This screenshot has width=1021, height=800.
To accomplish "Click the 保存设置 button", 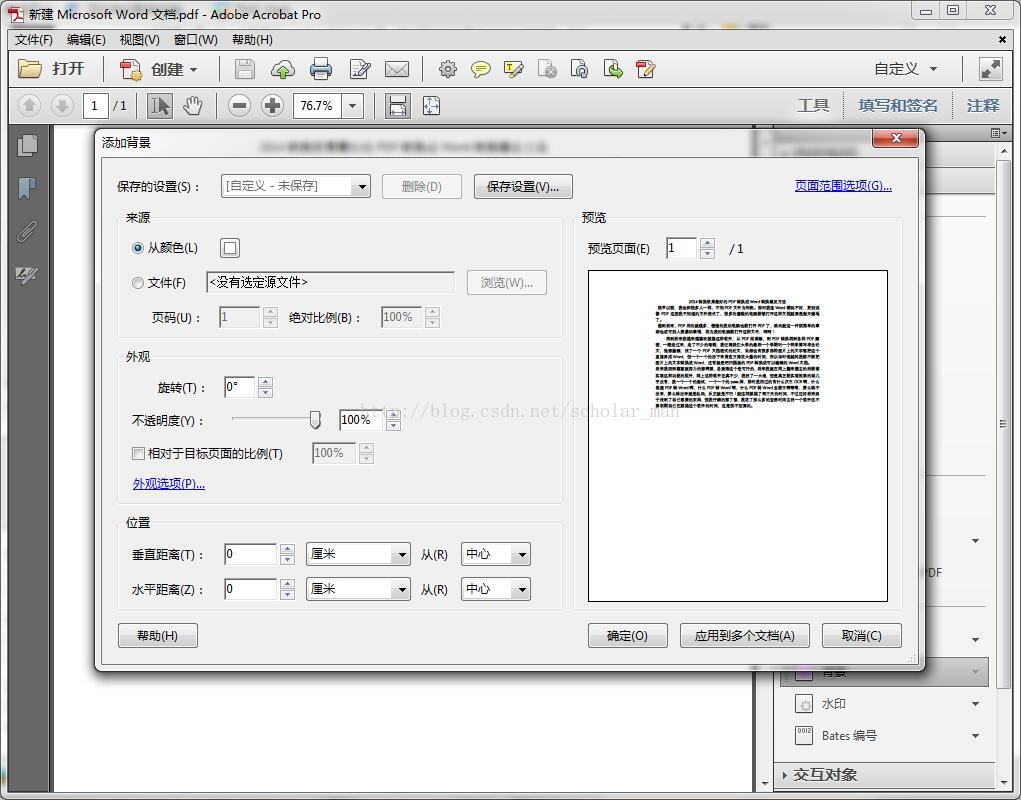I will [x=523, y=187].
